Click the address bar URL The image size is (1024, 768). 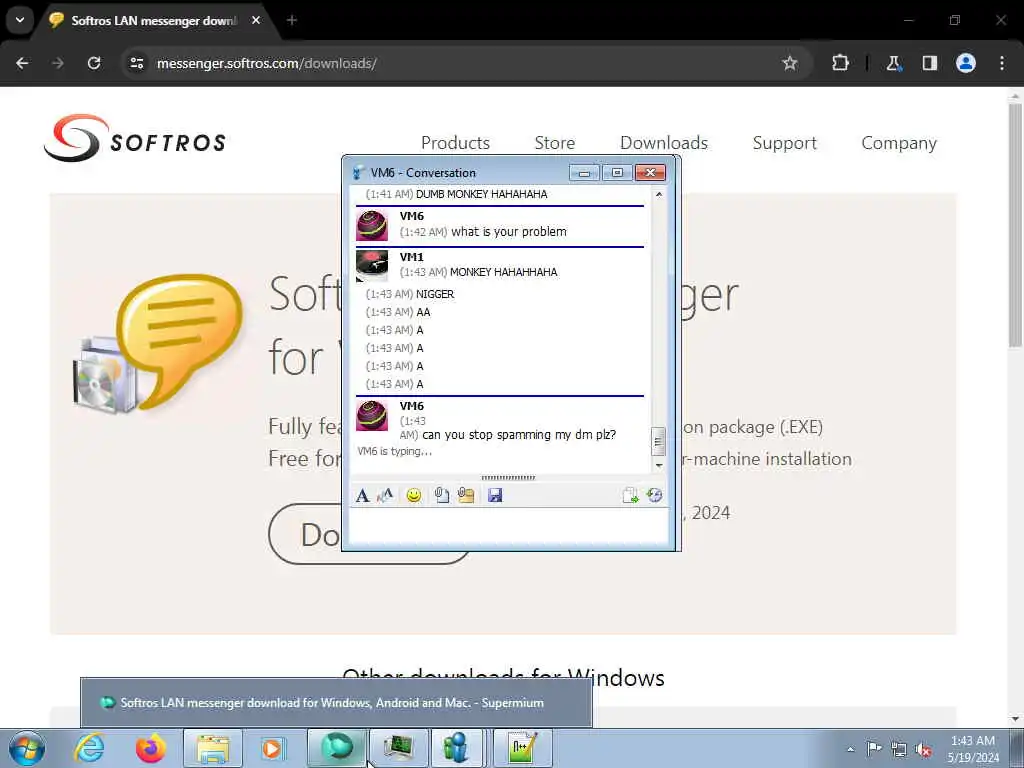[266, 63]
